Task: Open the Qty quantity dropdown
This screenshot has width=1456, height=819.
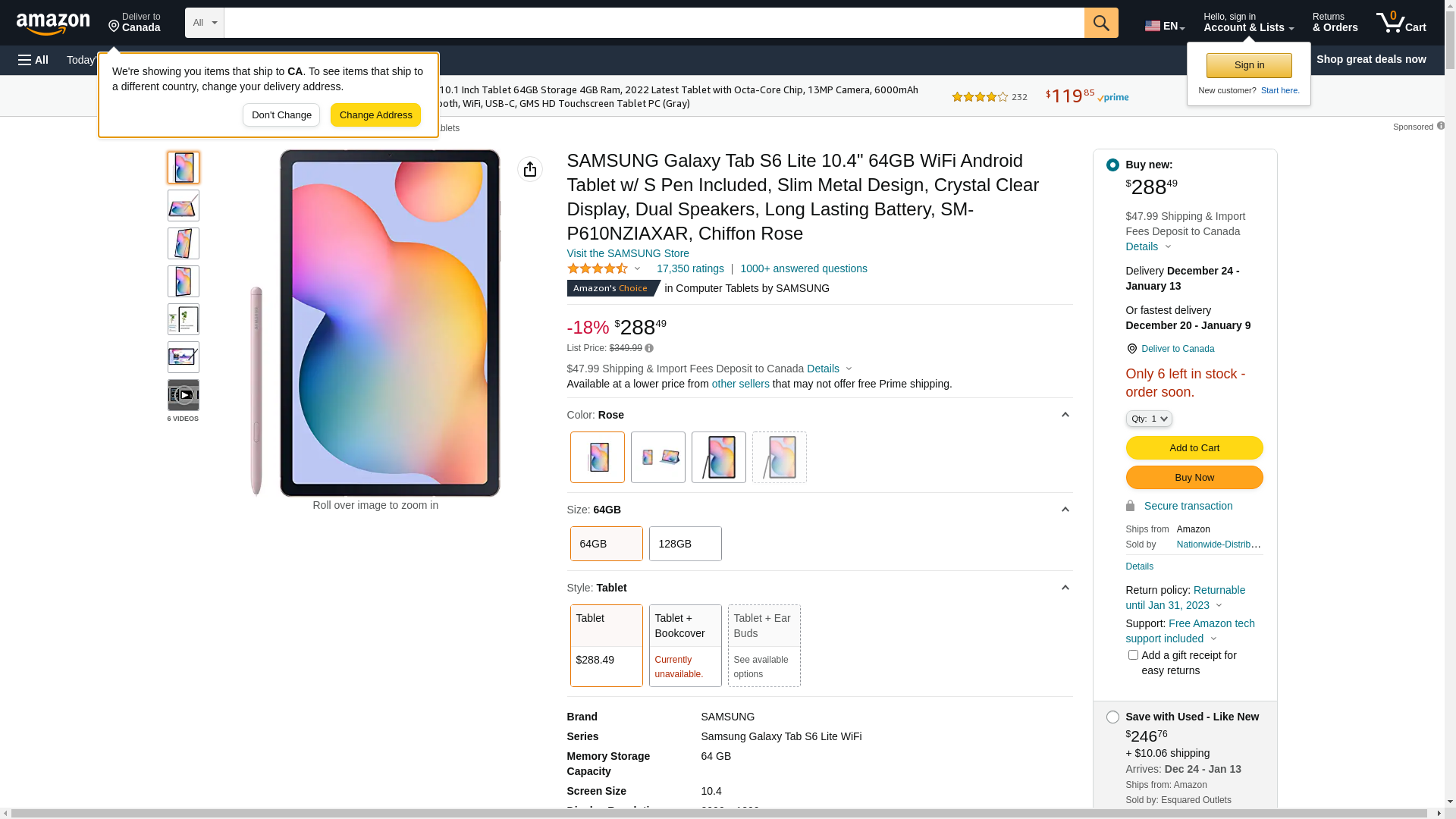Action: pos(1149,419)
